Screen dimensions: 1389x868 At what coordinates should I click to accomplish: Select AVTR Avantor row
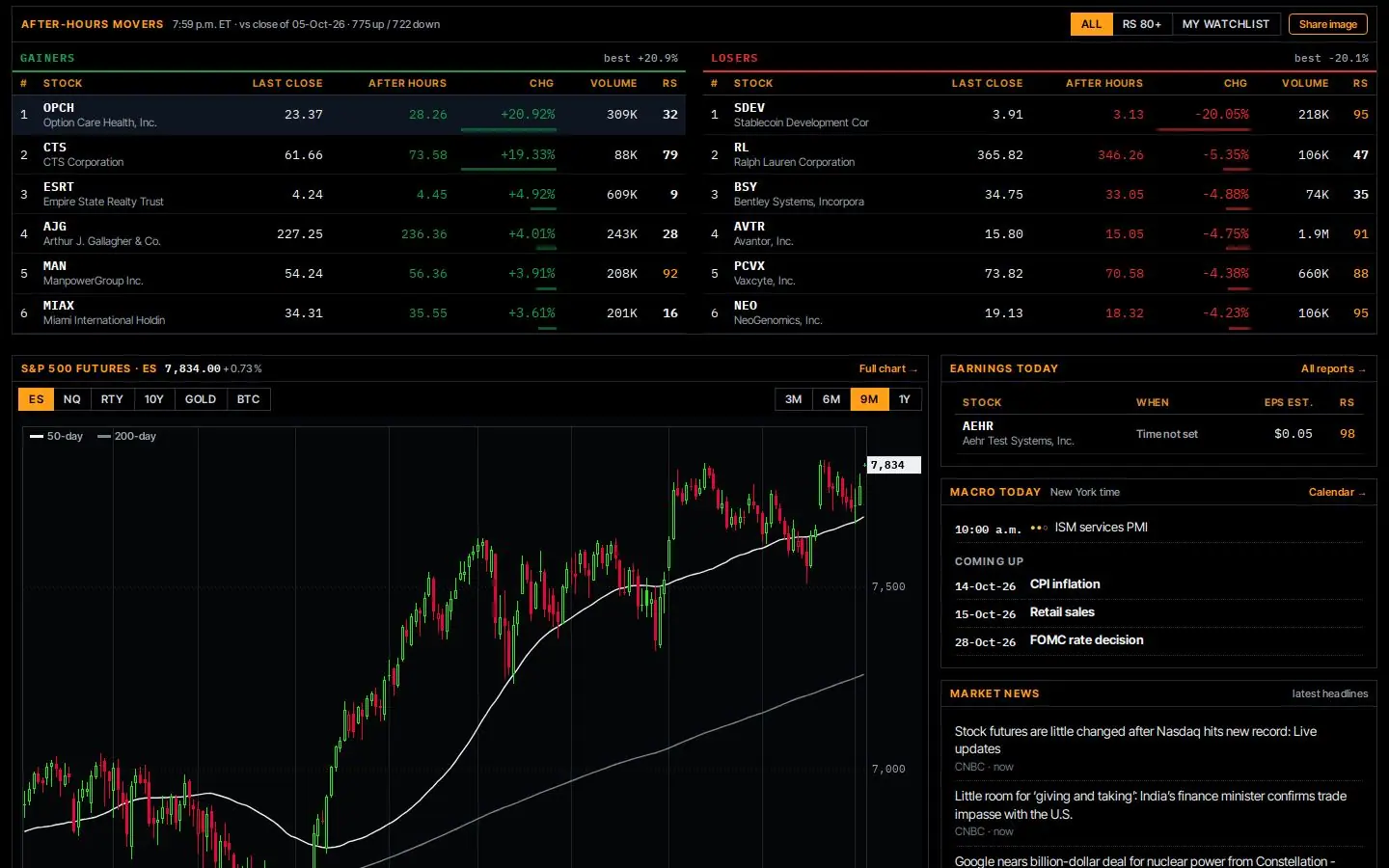1040,233
